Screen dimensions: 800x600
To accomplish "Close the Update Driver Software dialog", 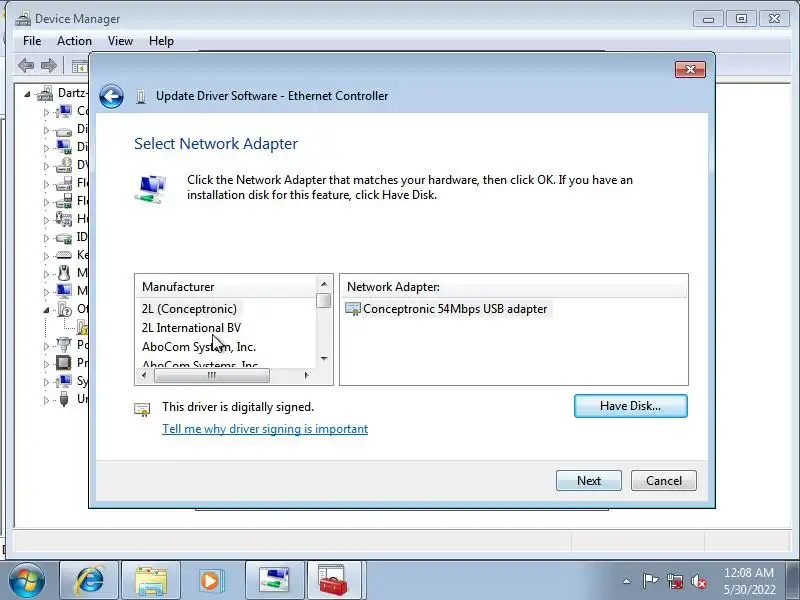I will coord(690,69).
